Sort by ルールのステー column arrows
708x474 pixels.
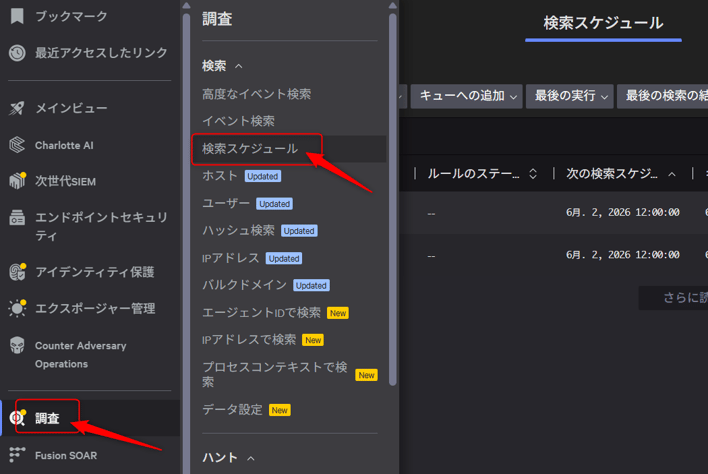click(x=533, y=174)
